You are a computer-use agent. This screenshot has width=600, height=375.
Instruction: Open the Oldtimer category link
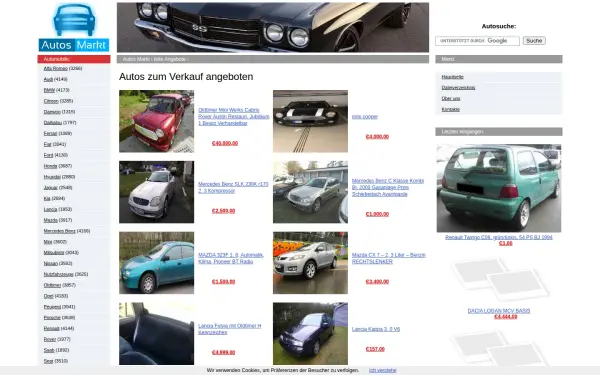52,285
